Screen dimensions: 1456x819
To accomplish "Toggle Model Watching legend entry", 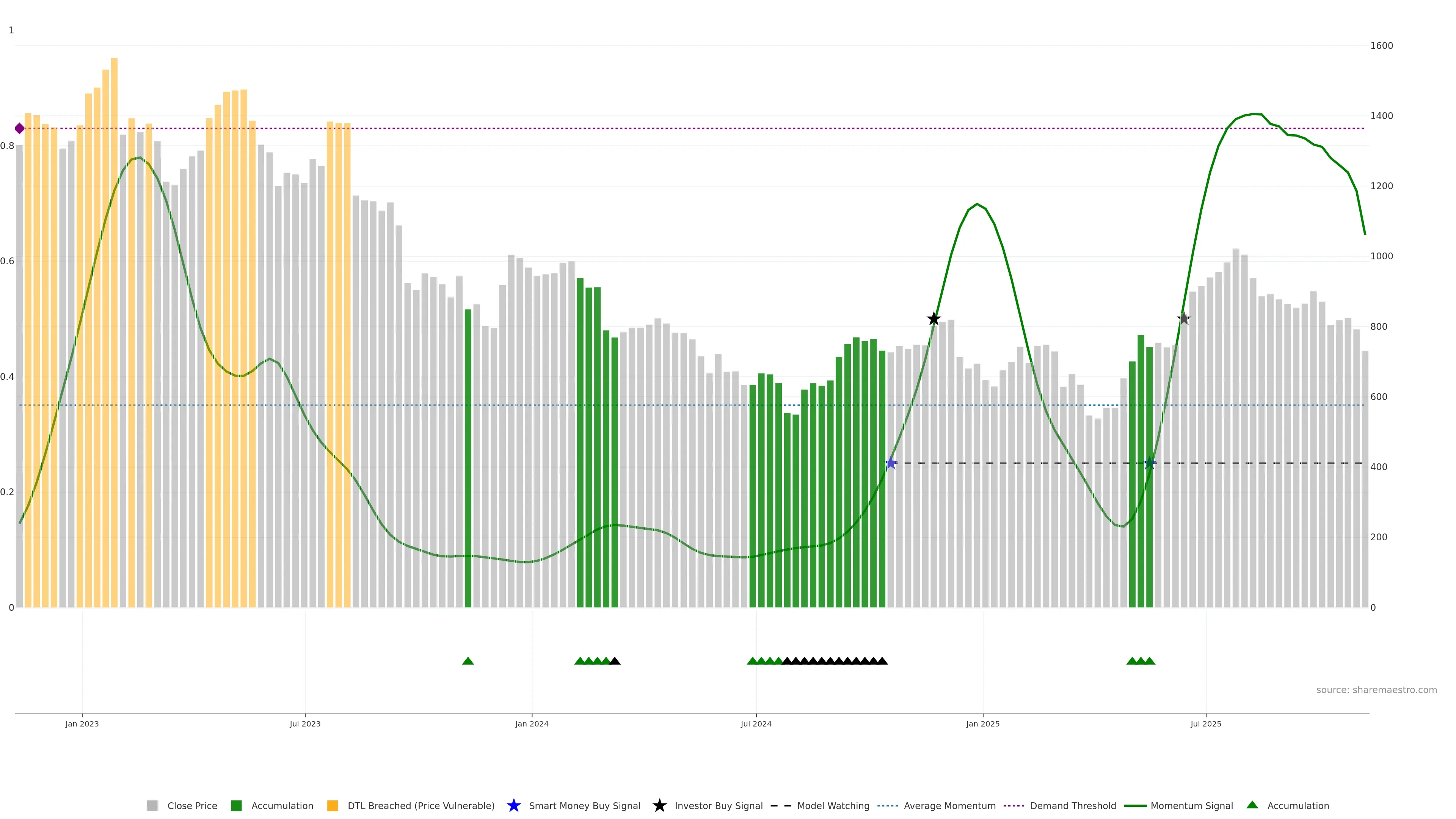I will tap(833, 806).
